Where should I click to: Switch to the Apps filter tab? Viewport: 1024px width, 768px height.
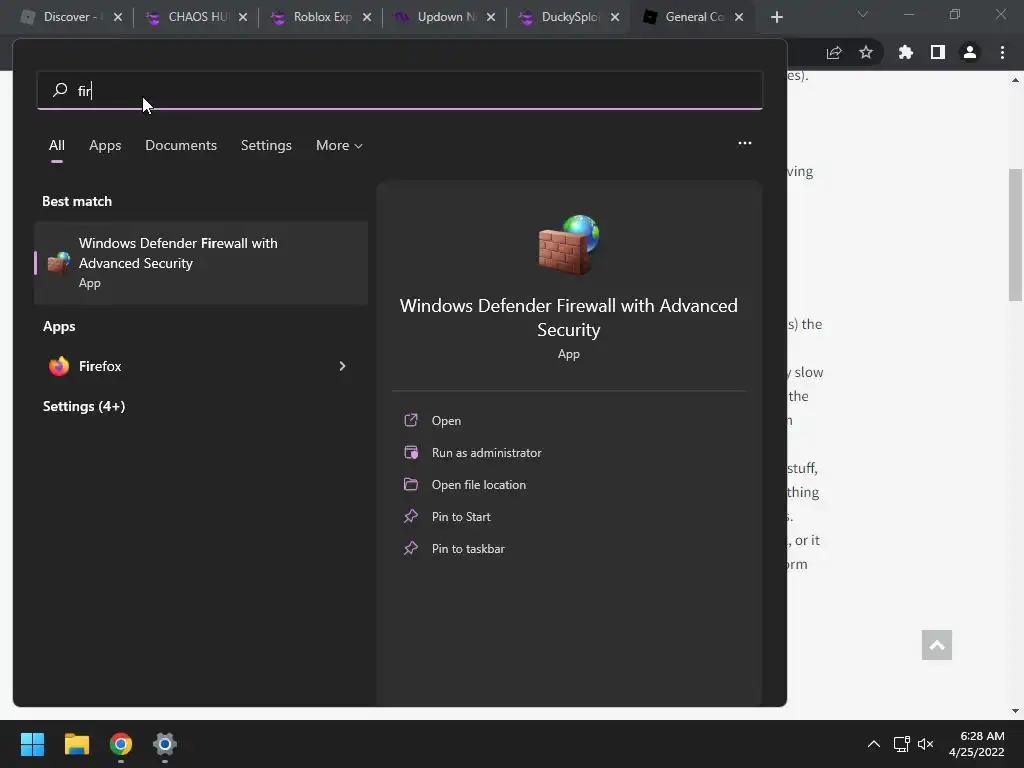(105, 145)
